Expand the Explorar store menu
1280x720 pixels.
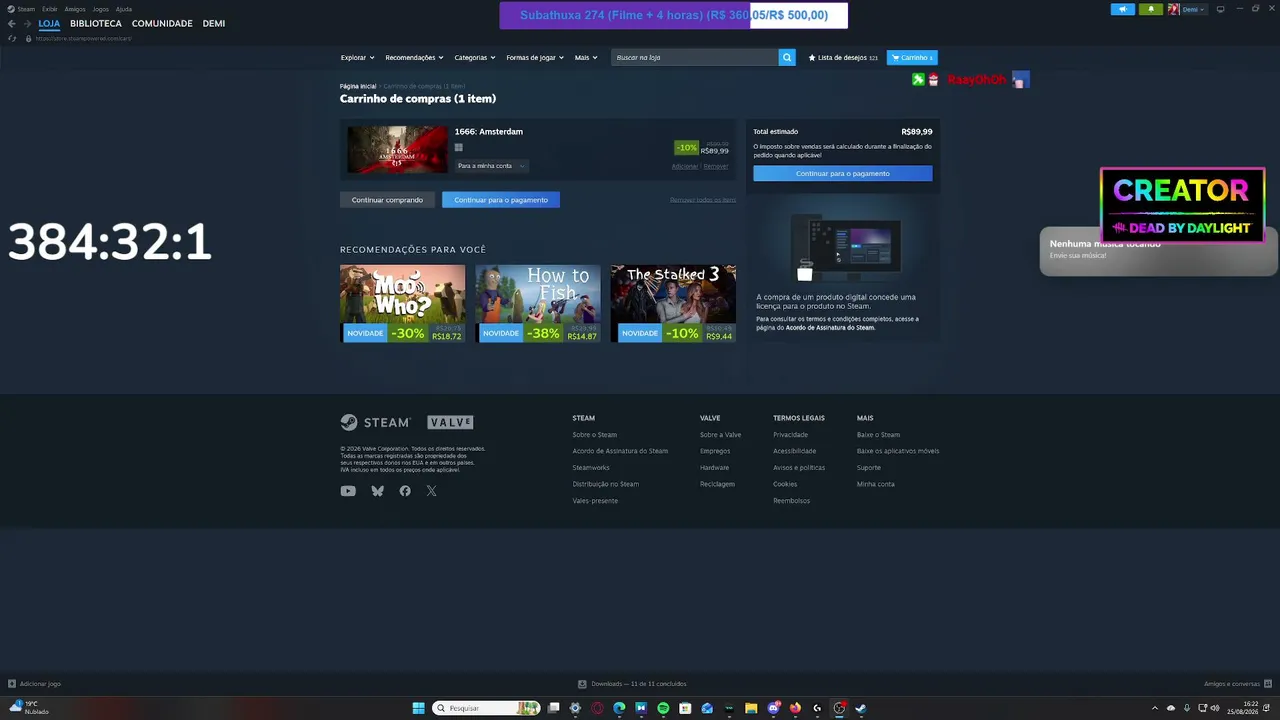357,57
